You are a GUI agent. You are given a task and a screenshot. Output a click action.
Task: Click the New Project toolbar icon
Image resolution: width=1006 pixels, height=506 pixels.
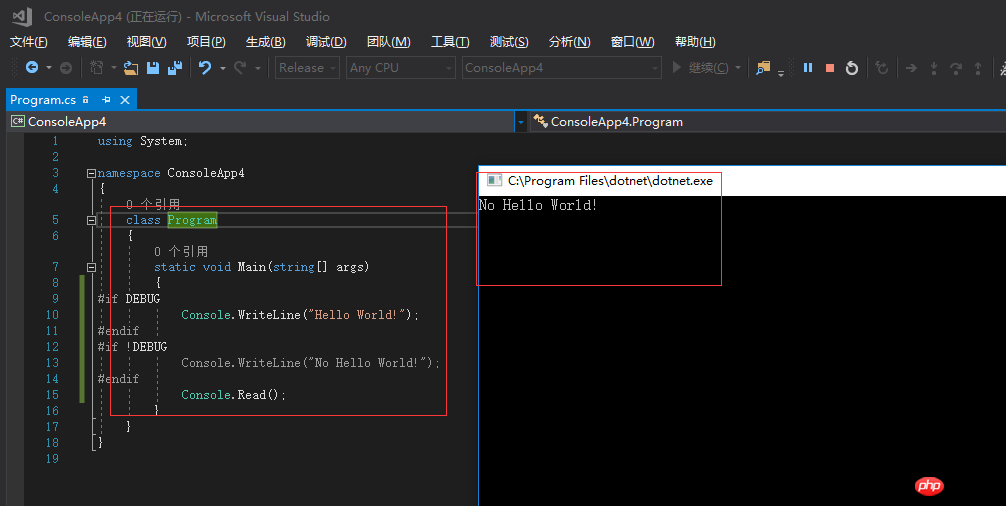tap(97, 67)
